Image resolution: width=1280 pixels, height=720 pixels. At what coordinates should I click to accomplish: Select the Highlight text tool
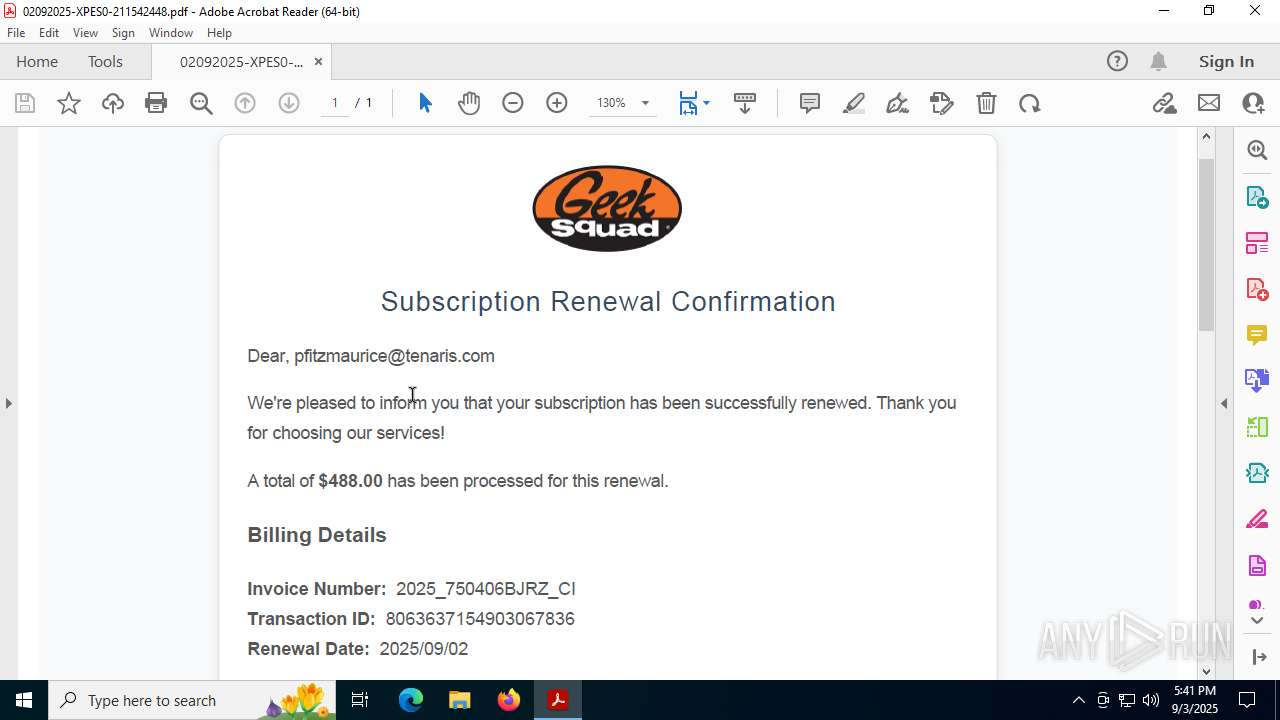pos(854,103)
